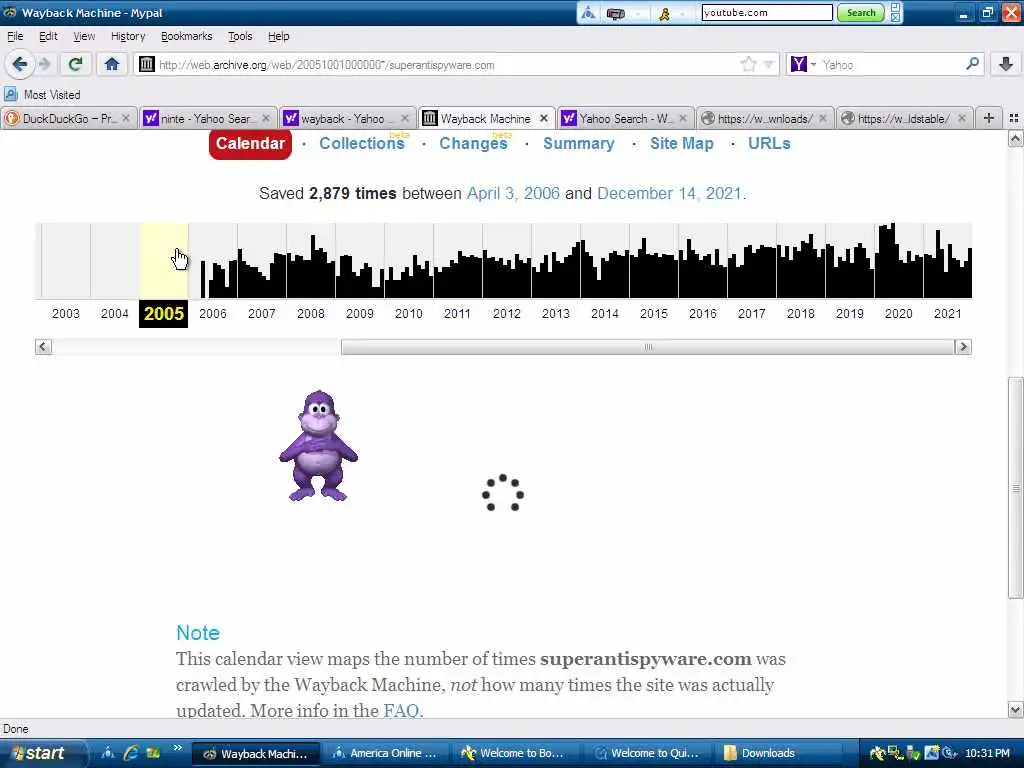This screenshot has width=1024, height=768.
Task: Click the green Search button
Action: (x=861, y=13)
